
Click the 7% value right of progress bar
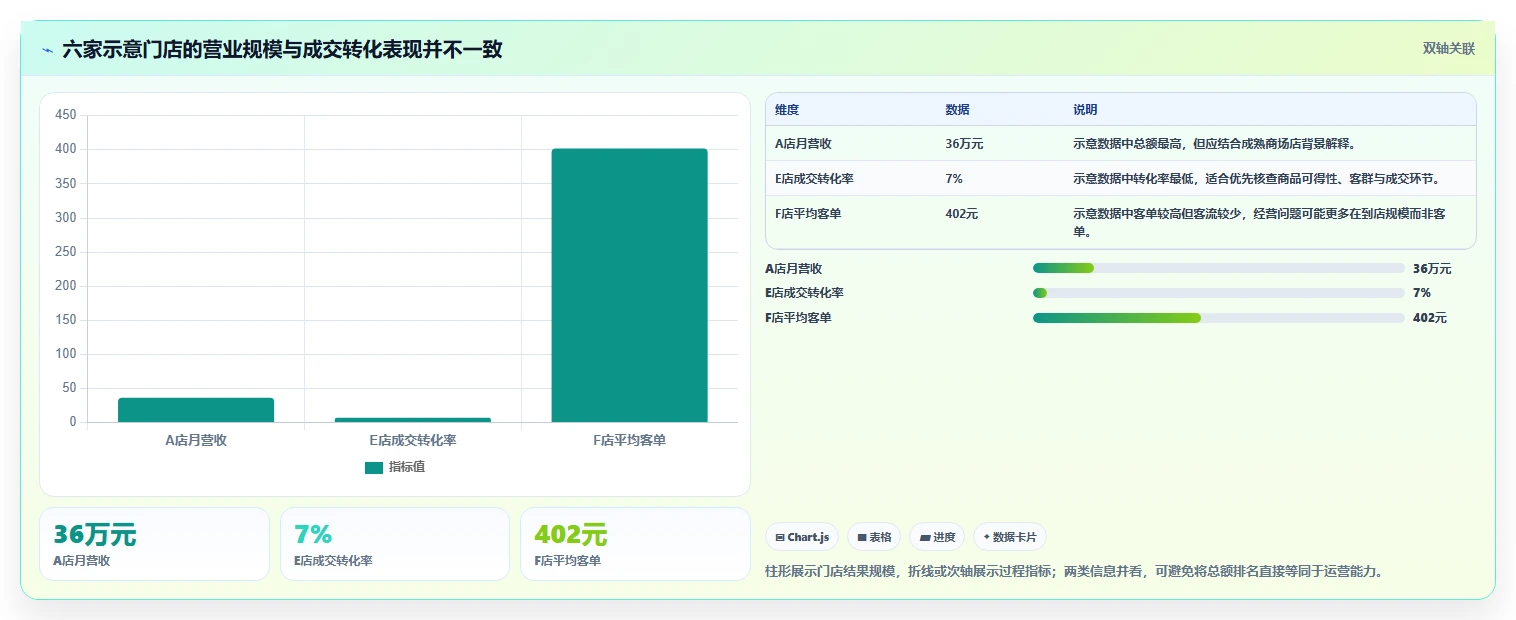point(1422,293)
